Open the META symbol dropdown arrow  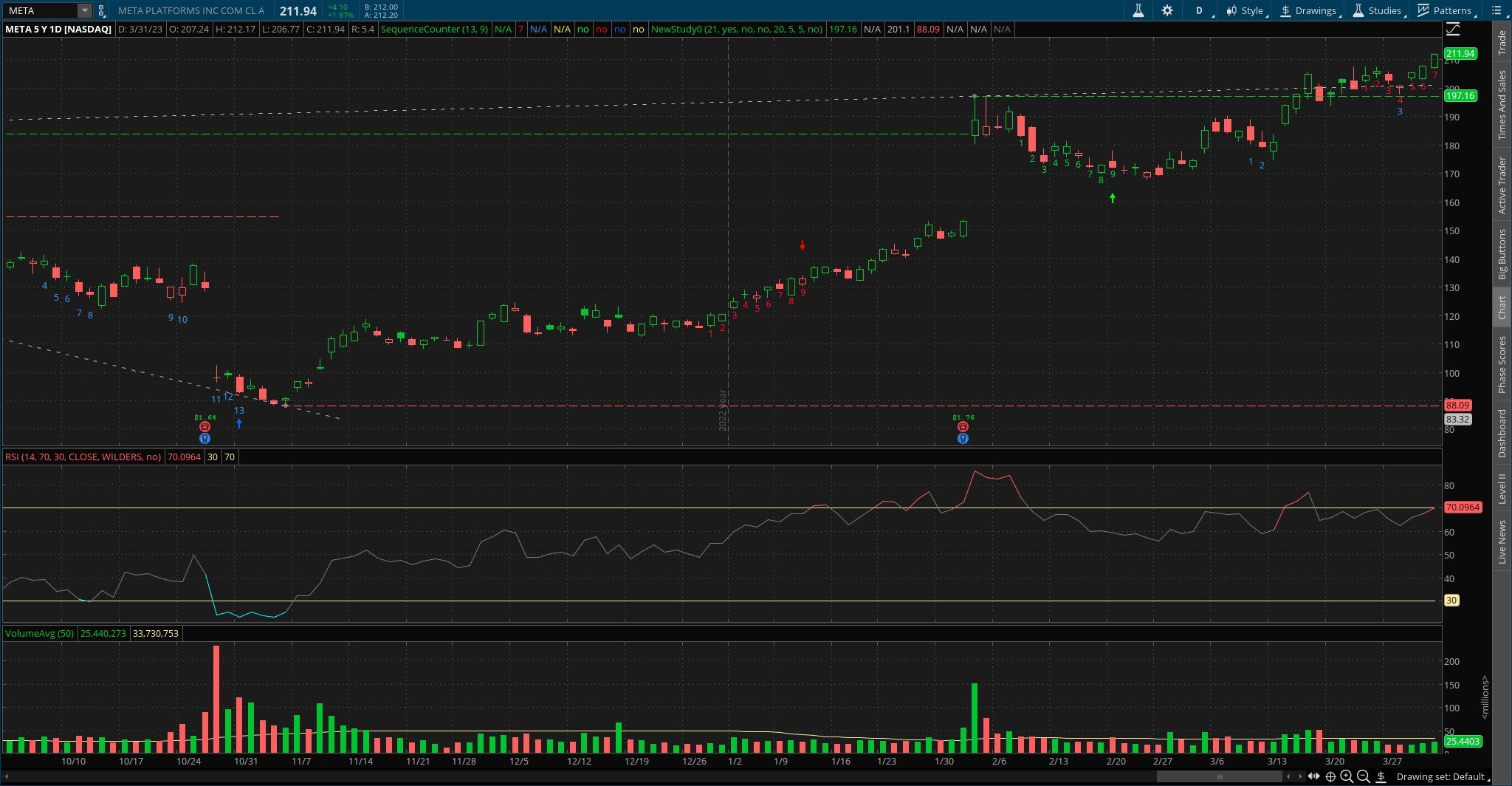click(85, 10)
